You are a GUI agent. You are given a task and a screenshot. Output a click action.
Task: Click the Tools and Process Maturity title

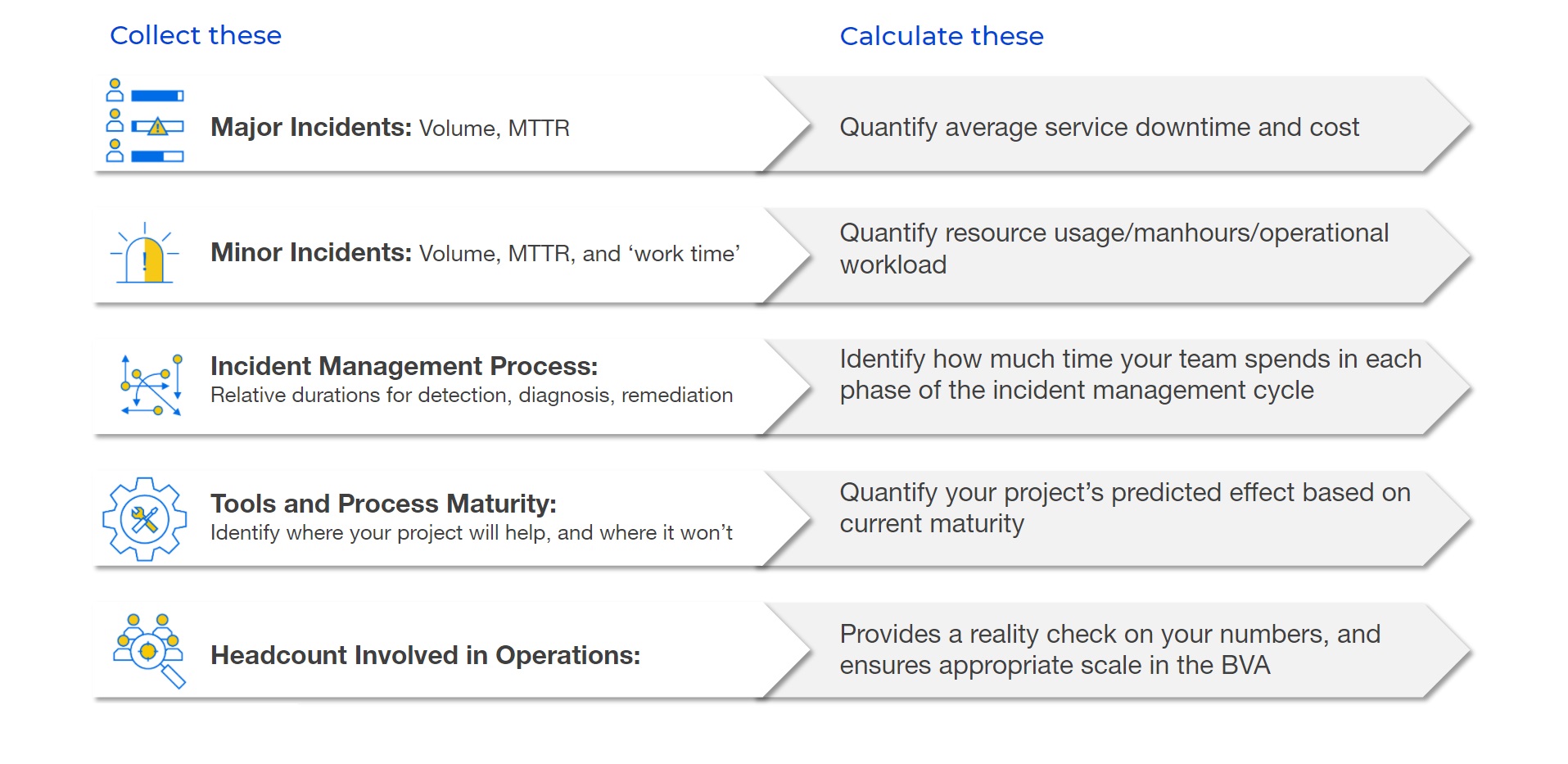(383, 503)
